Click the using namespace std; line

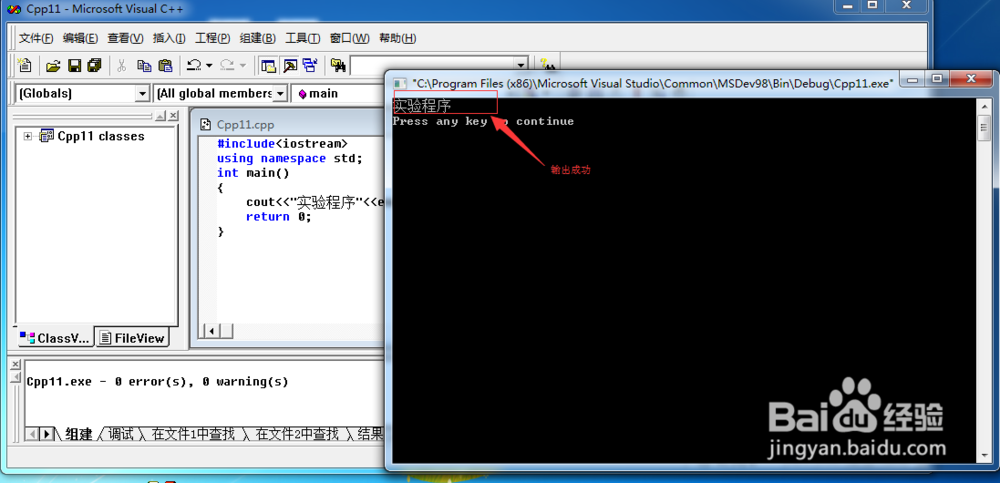pos(290,158)
